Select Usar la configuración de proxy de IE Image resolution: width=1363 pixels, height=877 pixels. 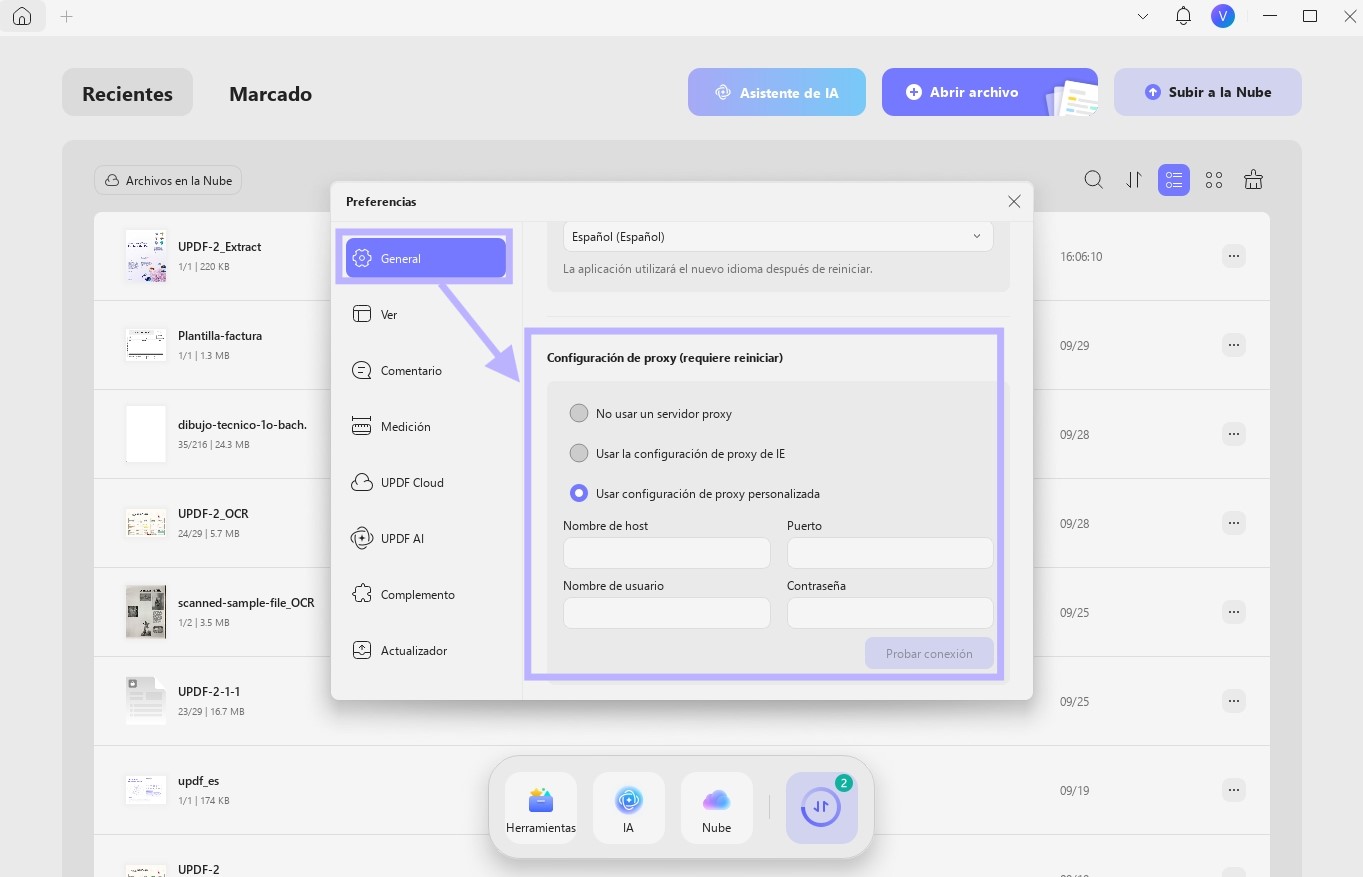click(x=578, y=453)
